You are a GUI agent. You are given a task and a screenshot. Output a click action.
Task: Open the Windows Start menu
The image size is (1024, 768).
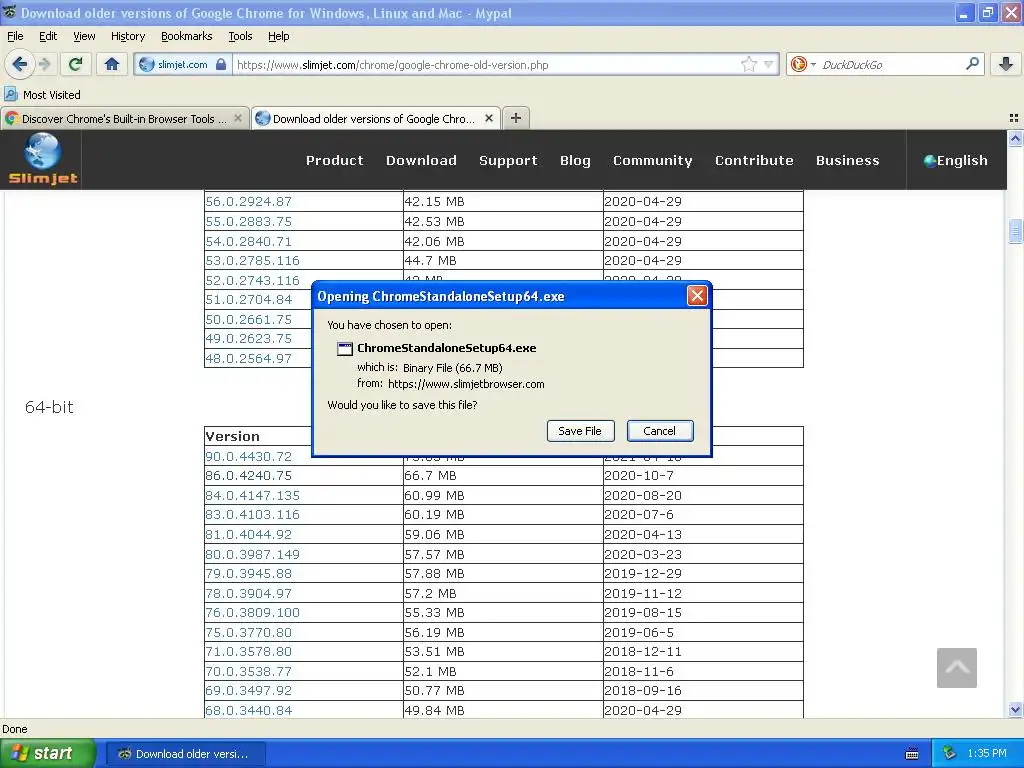48,754
